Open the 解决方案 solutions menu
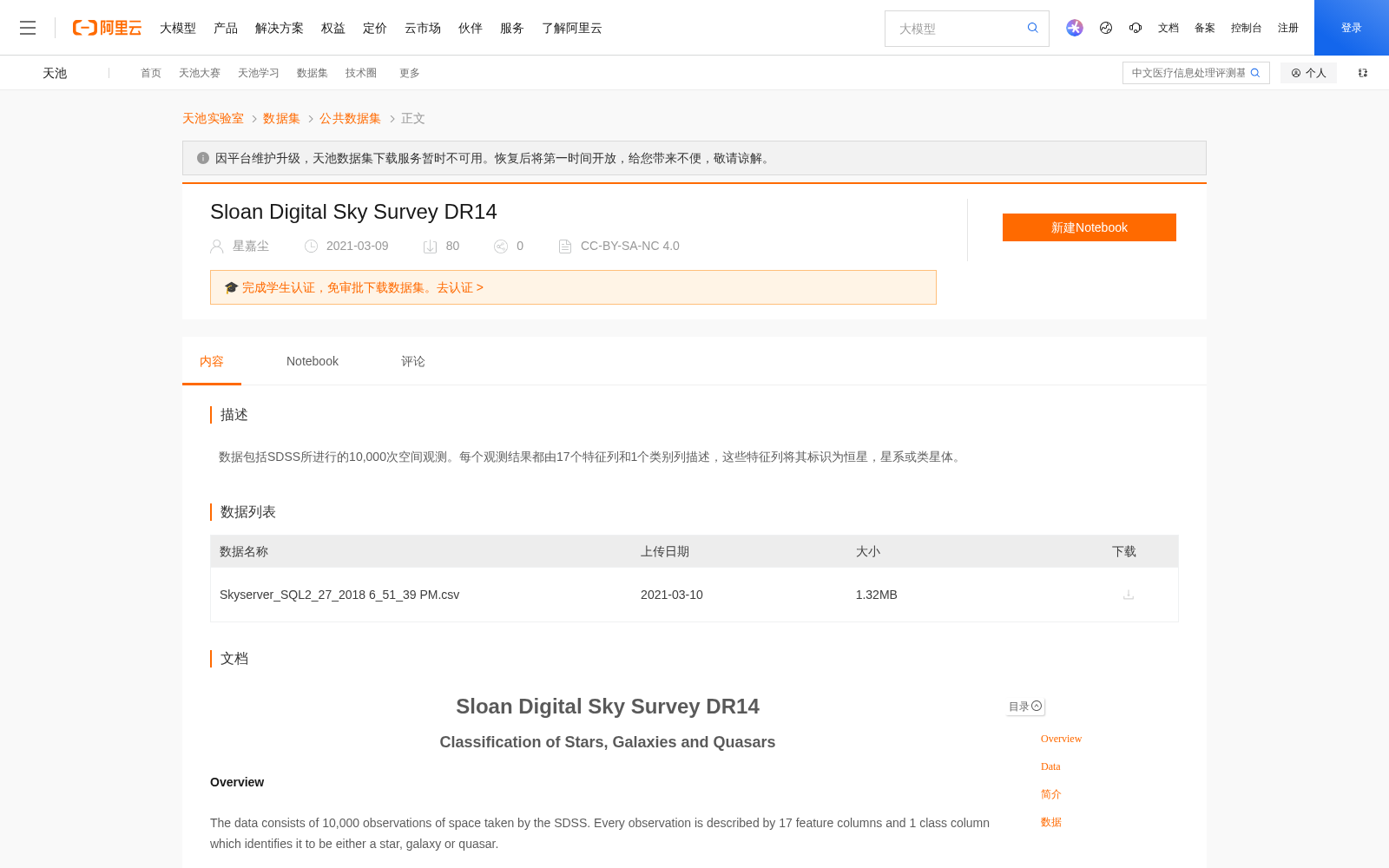 click(x=280, y=28)
